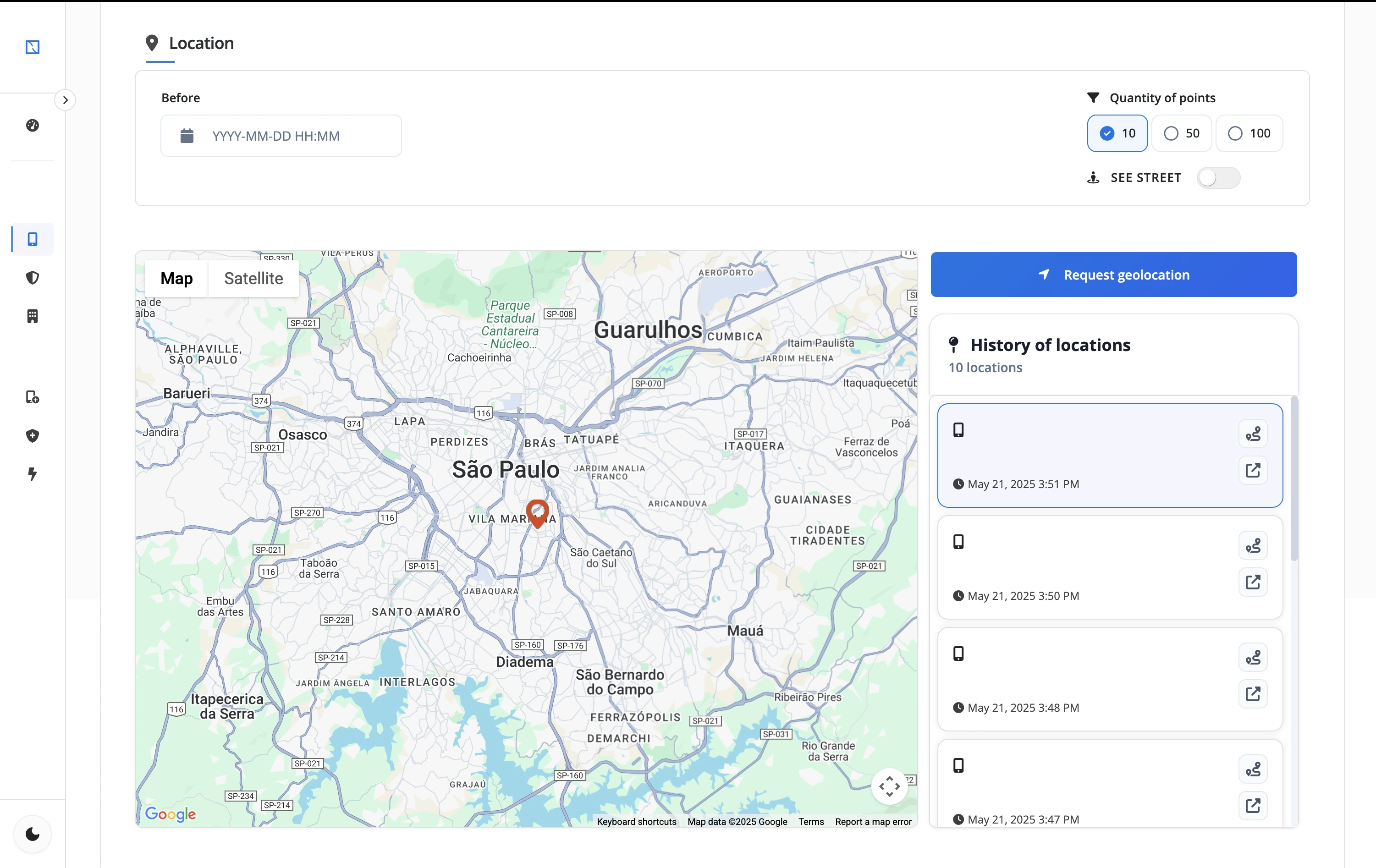Click Request geolocation button
Viewport: 1376px width, 868px height.
1114,275
